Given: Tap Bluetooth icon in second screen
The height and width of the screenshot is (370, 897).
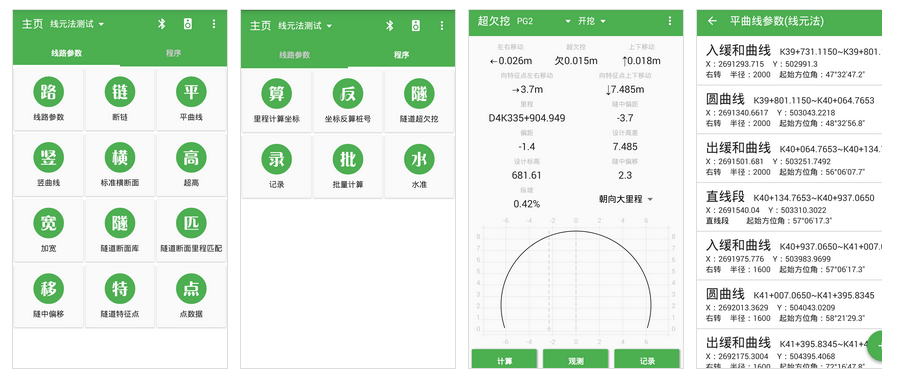Looking at the screenshot, I should (x=390, y=26).
